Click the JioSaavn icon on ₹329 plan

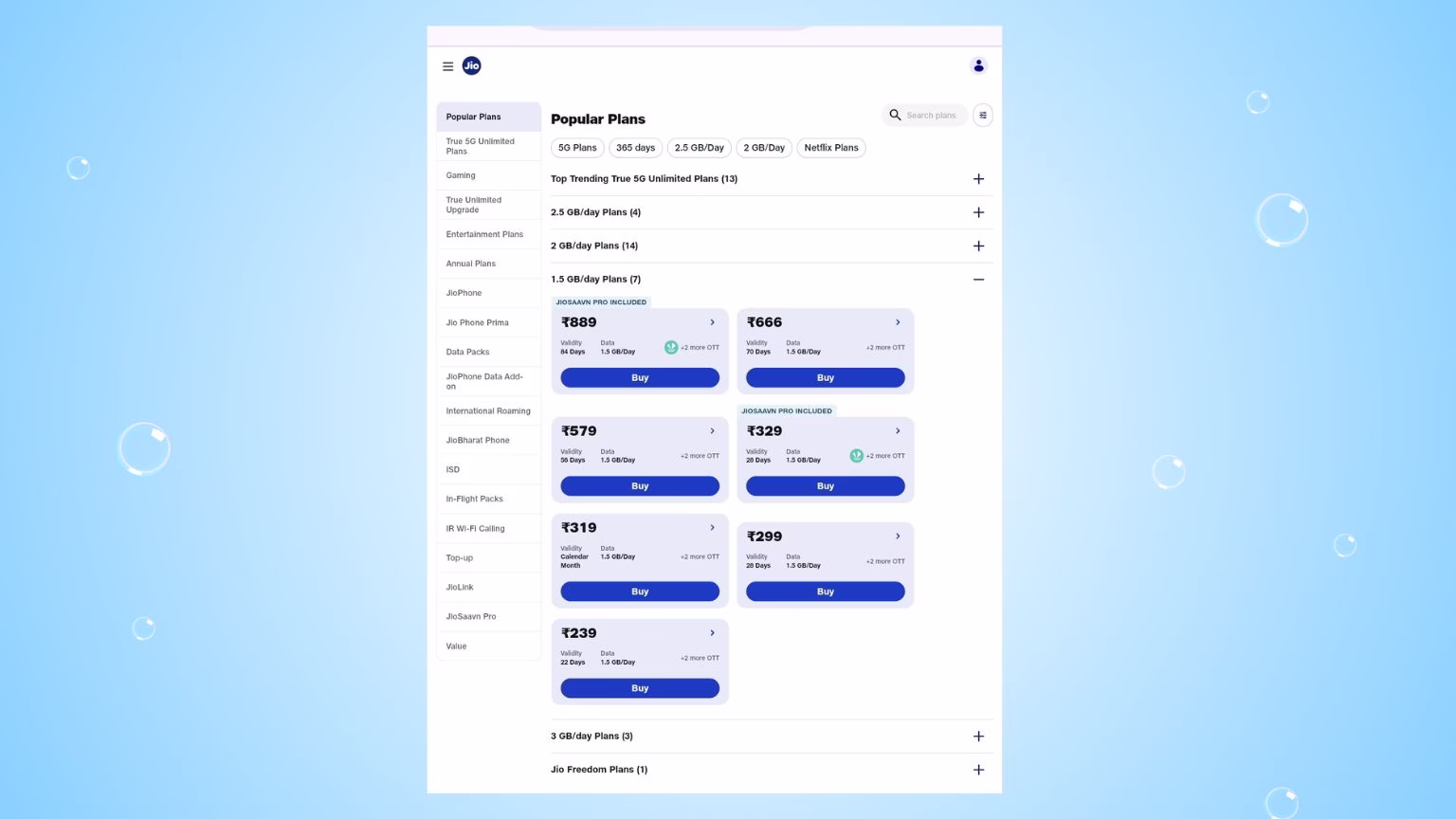[x=856, y=456]
